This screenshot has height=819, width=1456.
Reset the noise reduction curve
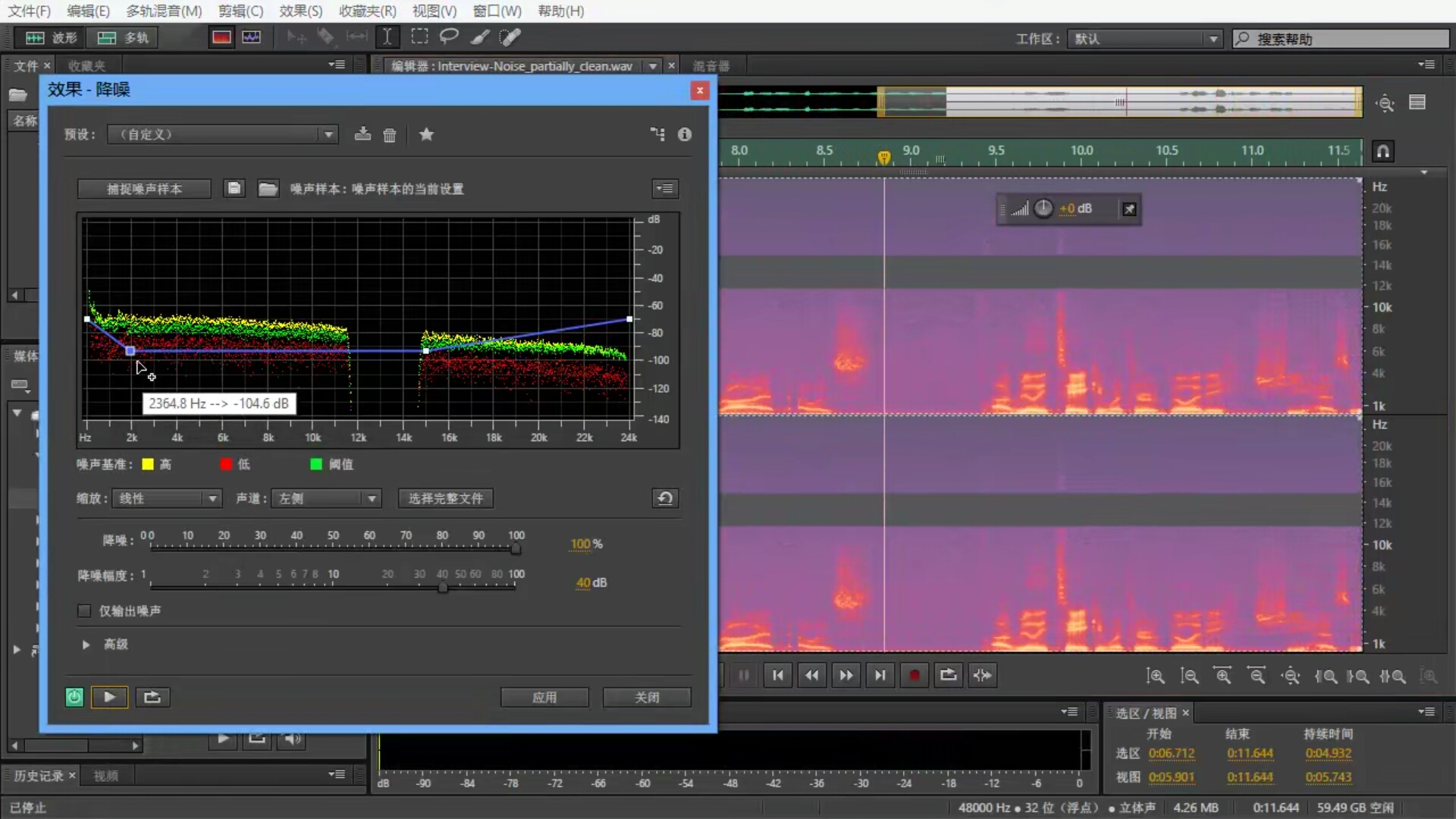665,498
